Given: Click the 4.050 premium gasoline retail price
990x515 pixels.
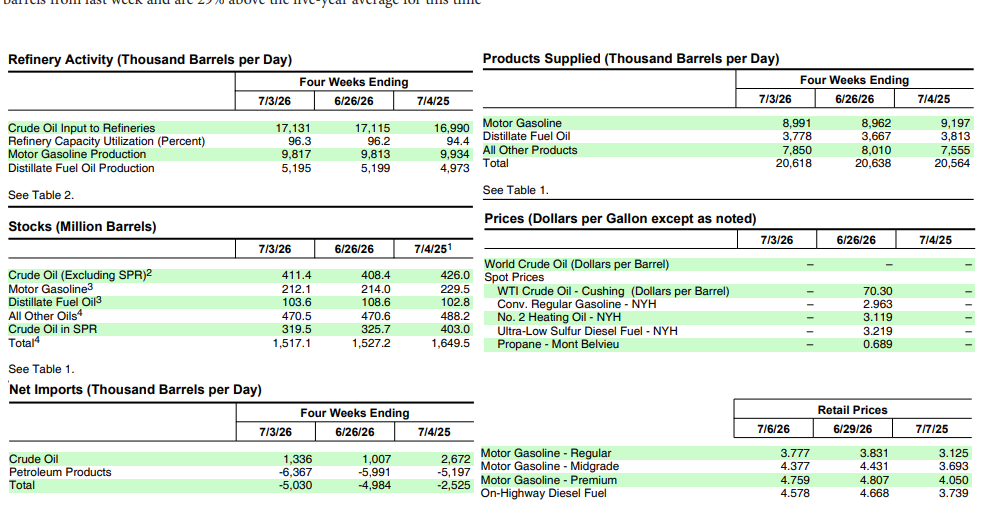Looking at the screenshot, I should point(953,480).
